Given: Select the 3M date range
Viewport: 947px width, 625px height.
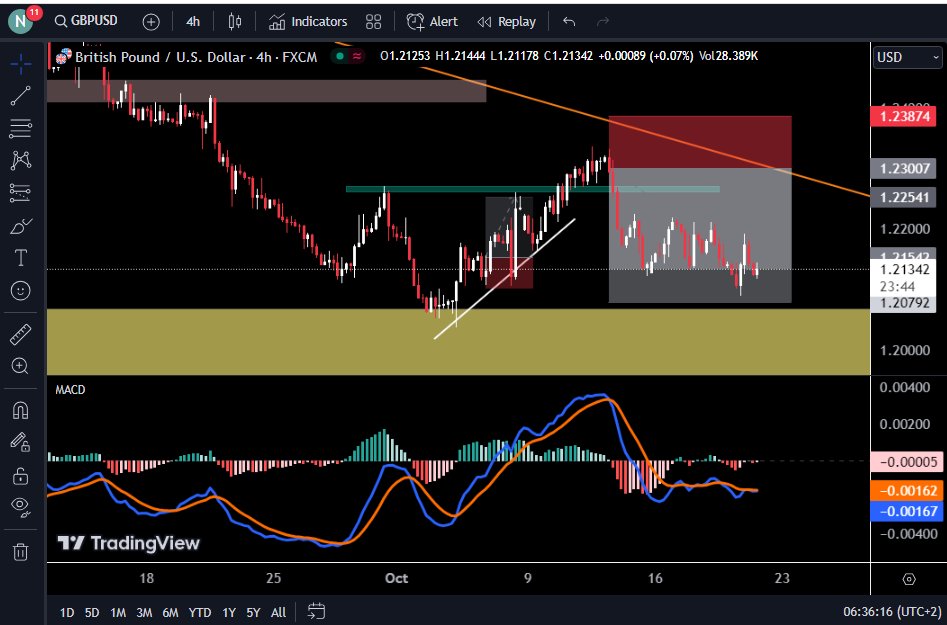Looking at the screenshot, I should click(144, 612).
